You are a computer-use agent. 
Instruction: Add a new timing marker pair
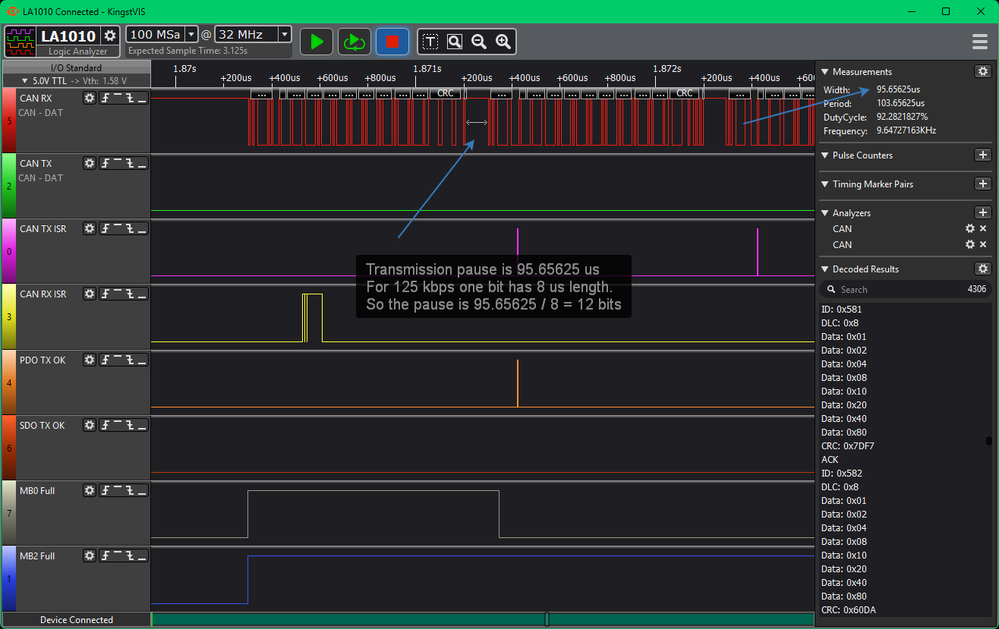coord(982,184)
